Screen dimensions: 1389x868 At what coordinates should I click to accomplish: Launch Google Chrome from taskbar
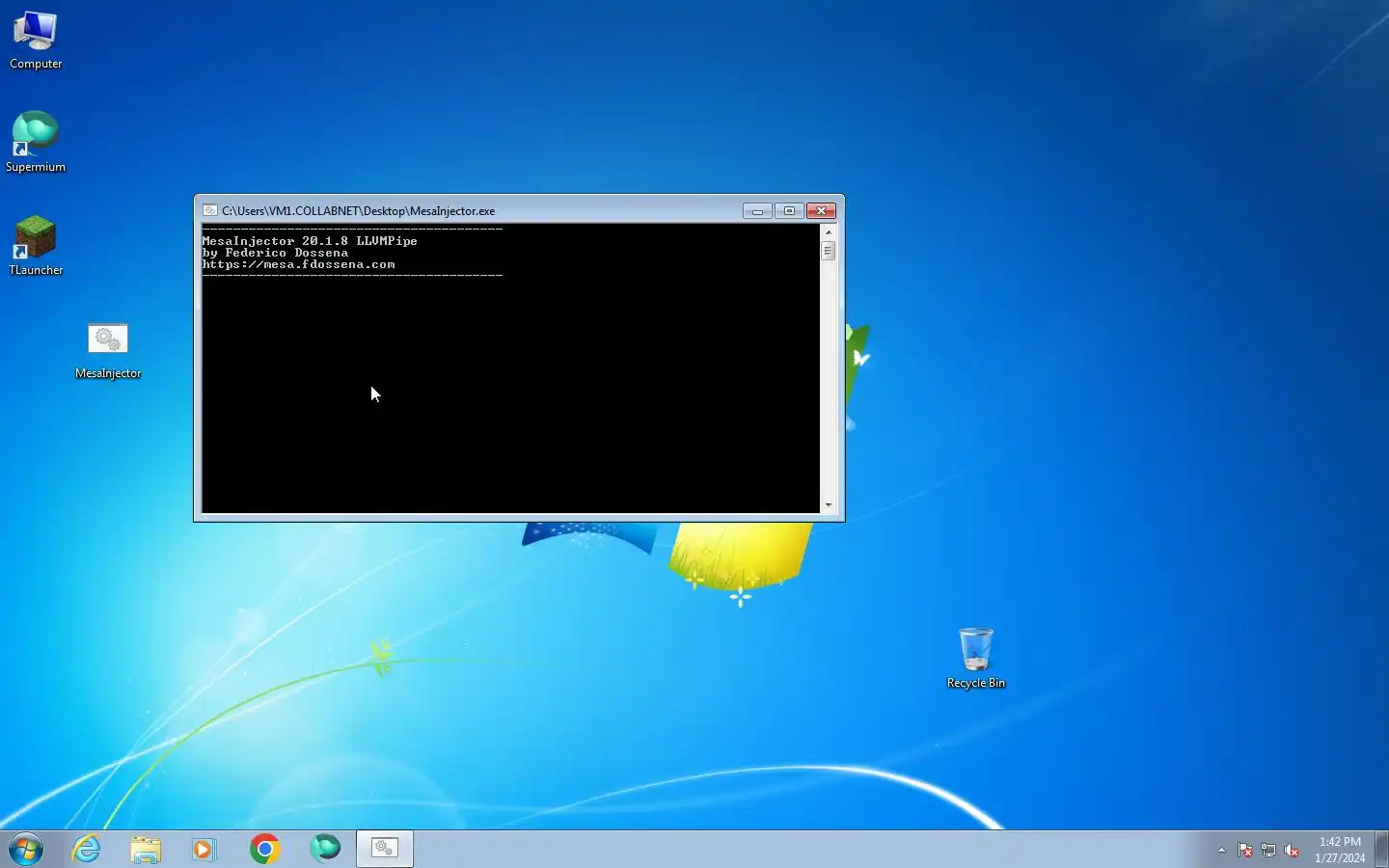point(264,849)
